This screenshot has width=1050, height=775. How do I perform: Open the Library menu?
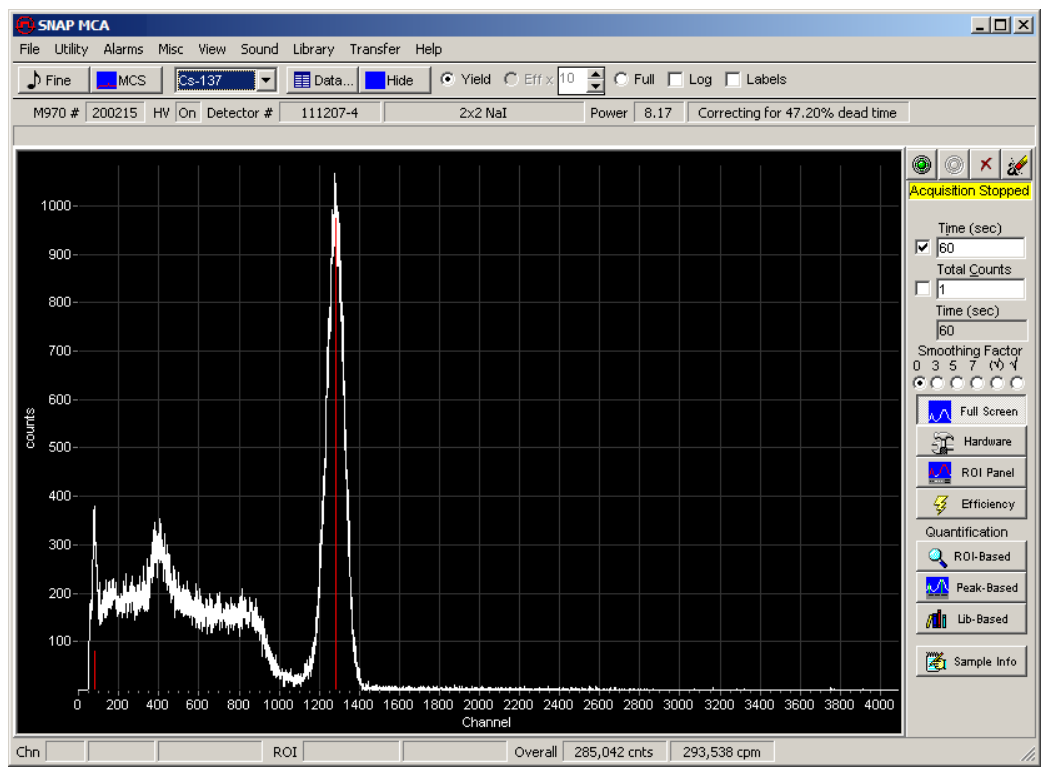(313, 49)
